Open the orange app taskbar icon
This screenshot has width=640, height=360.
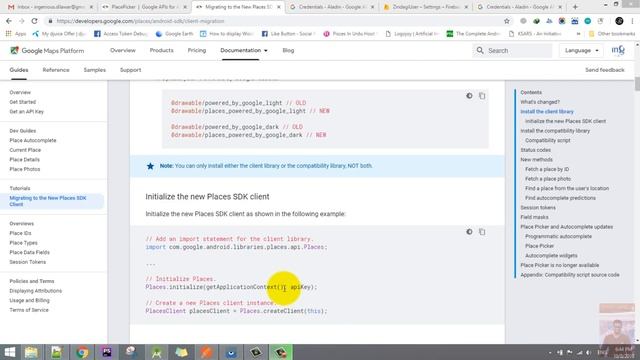[207, 352]
